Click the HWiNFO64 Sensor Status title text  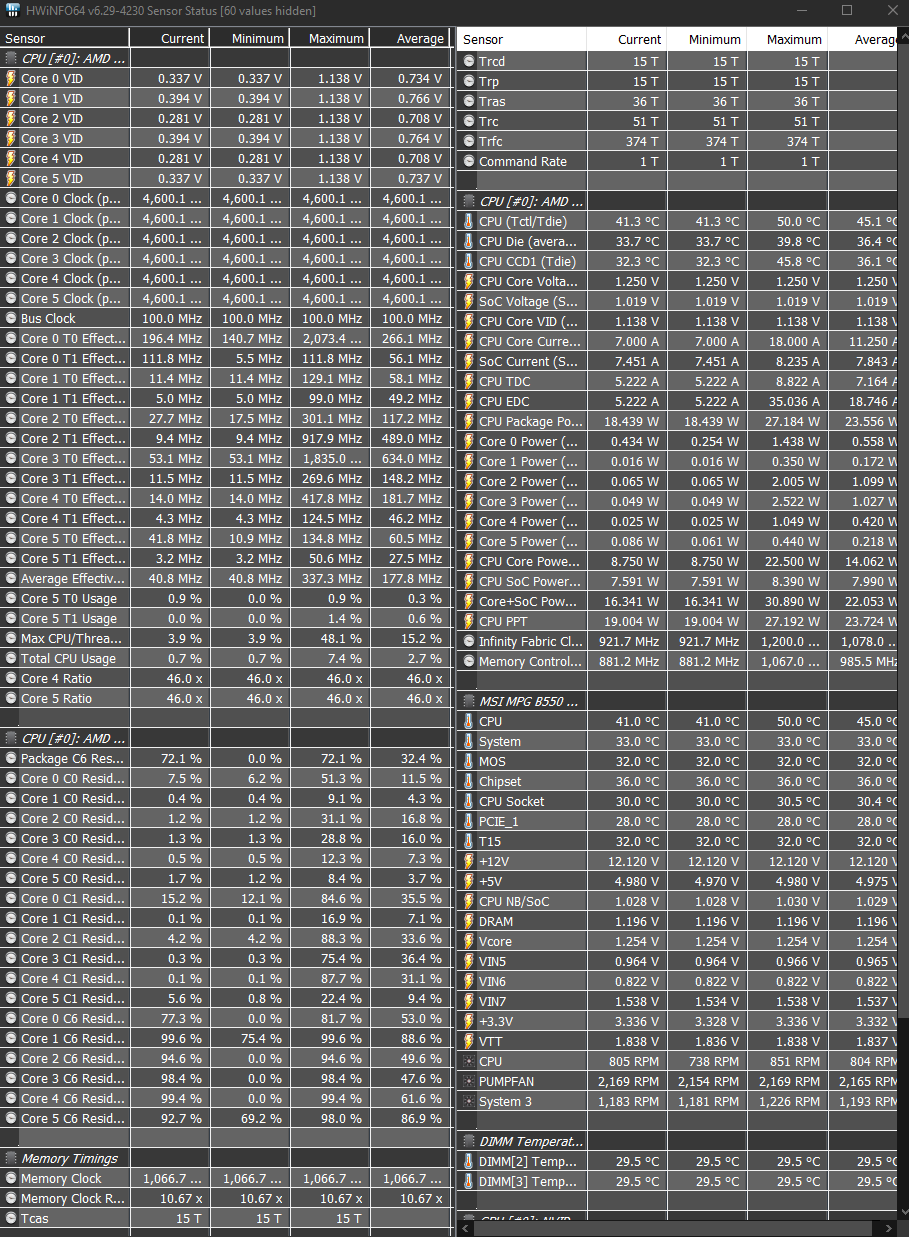[172, 10]
